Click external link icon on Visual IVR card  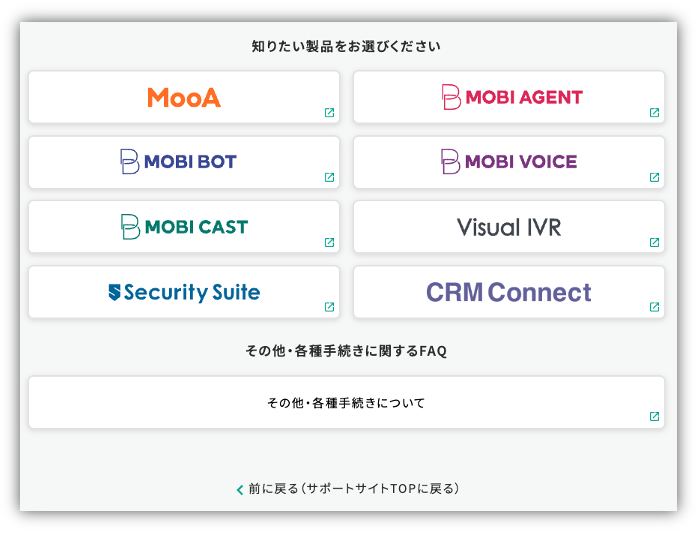point(654,242)
